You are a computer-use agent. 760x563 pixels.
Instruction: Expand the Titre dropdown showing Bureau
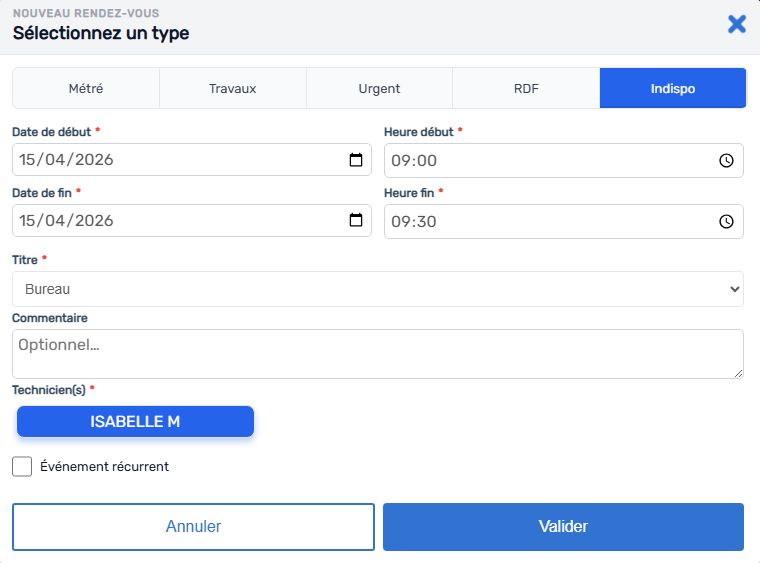(x=378, y=289)
